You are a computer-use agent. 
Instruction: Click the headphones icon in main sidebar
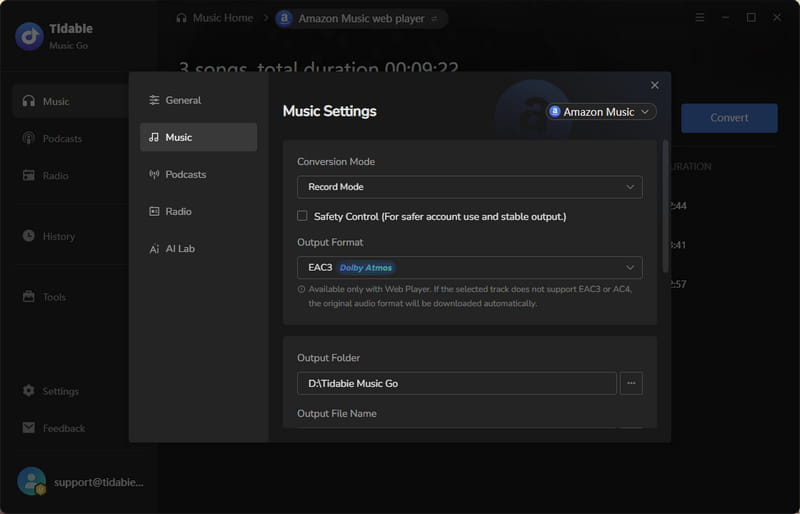point(29,101)
